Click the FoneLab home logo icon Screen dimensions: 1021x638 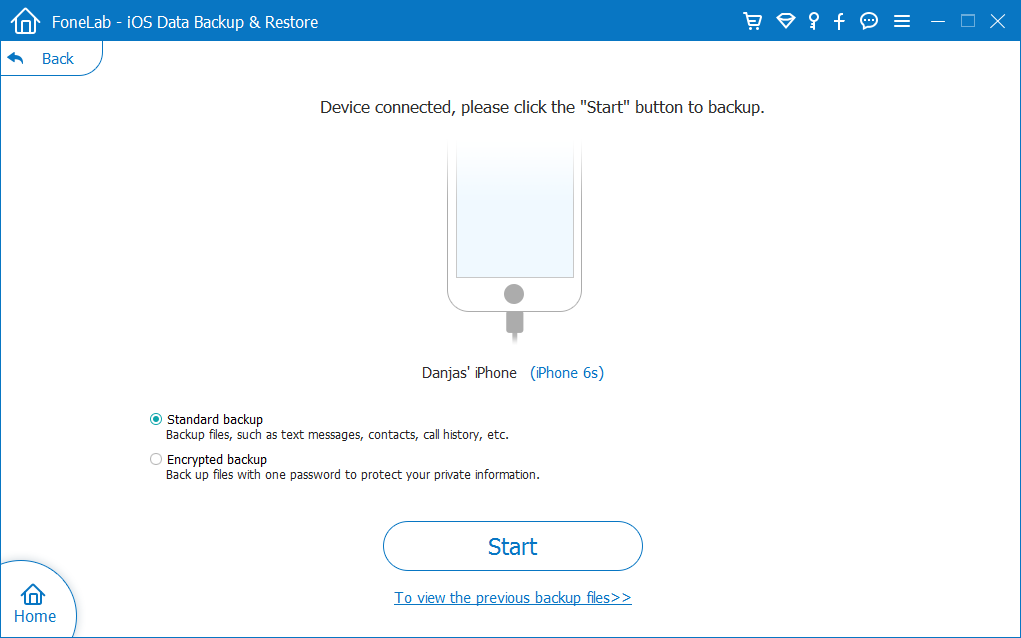25,21
